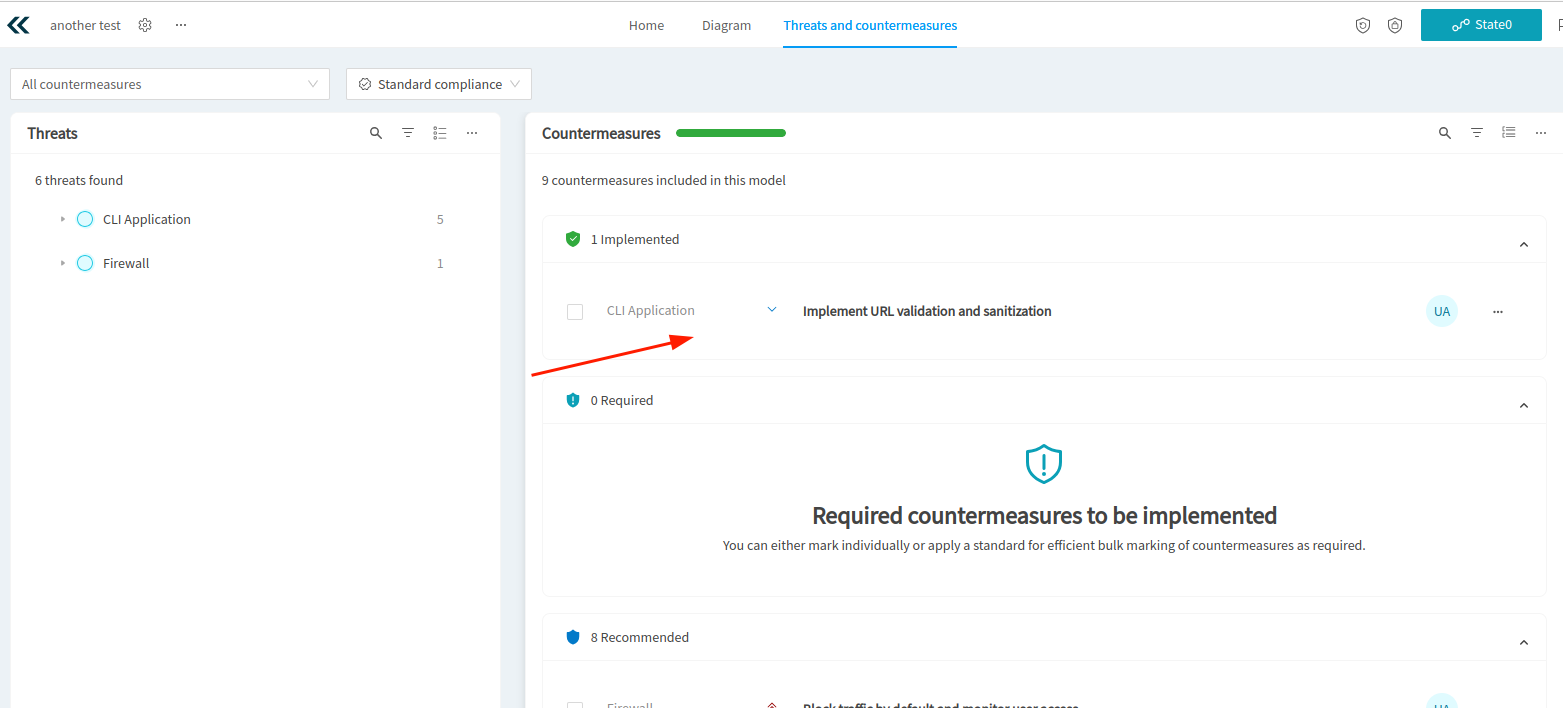Click the grouping list icon in Countermeasures panel
Viewport: 1563px width, 708px height.
point(1509,133)
